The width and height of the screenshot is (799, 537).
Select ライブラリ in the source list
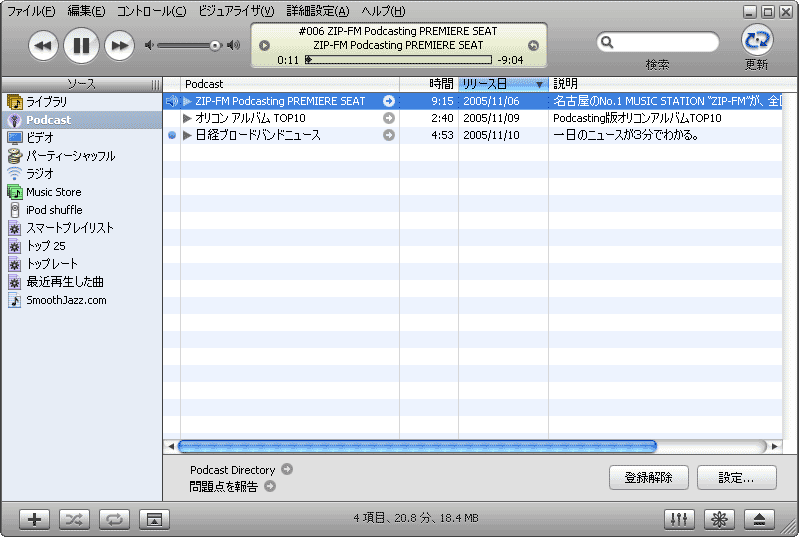(x=82, y=102)
